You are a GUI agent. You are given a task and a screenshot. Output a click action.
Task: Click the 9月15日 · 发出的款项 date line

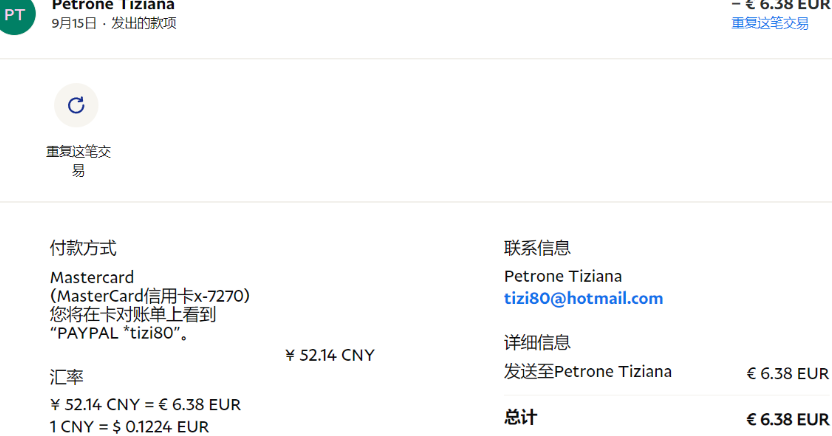[114, 23]
